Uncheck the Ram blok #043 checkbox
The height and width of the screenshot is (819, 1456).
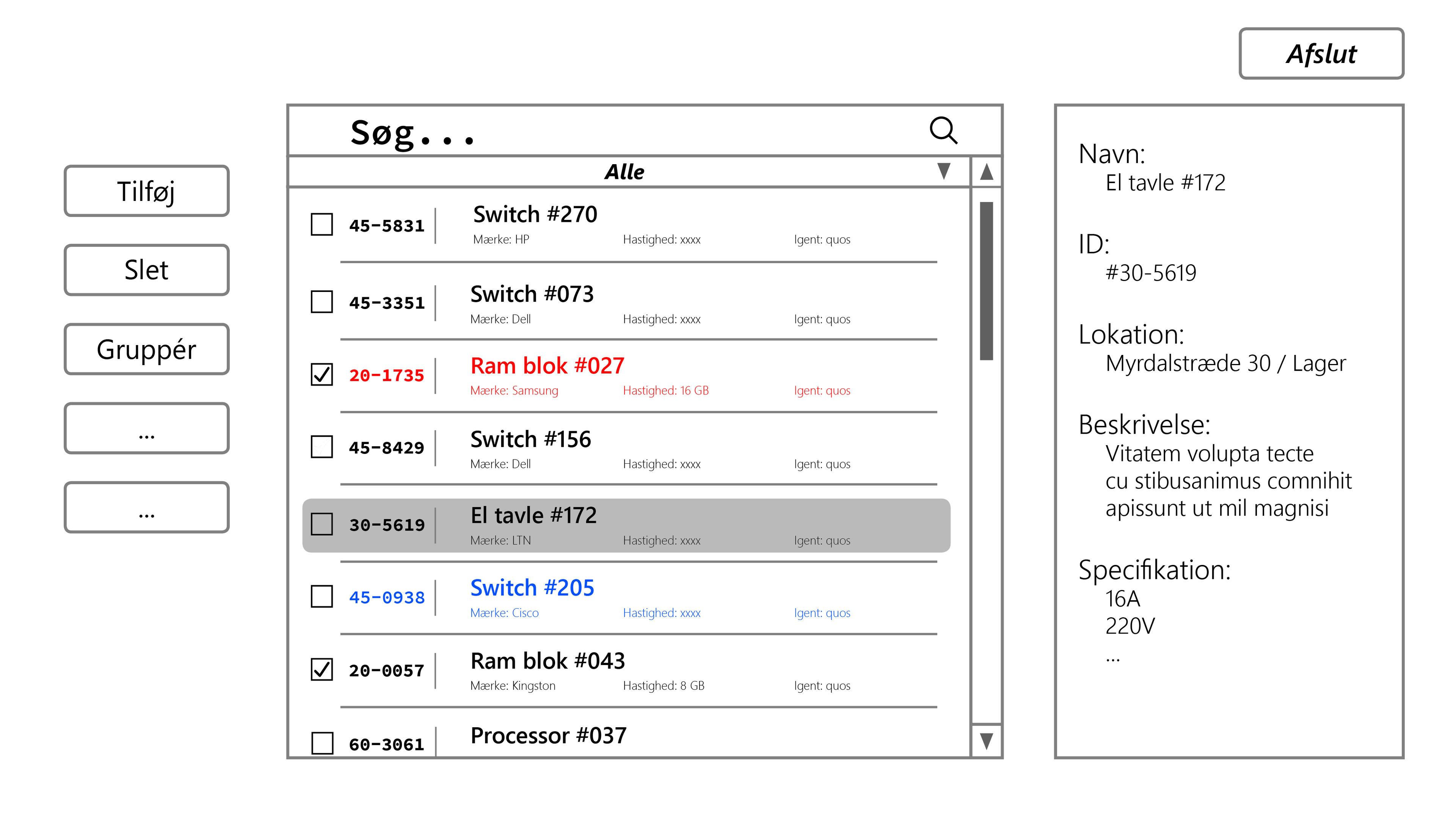point(322,669)
